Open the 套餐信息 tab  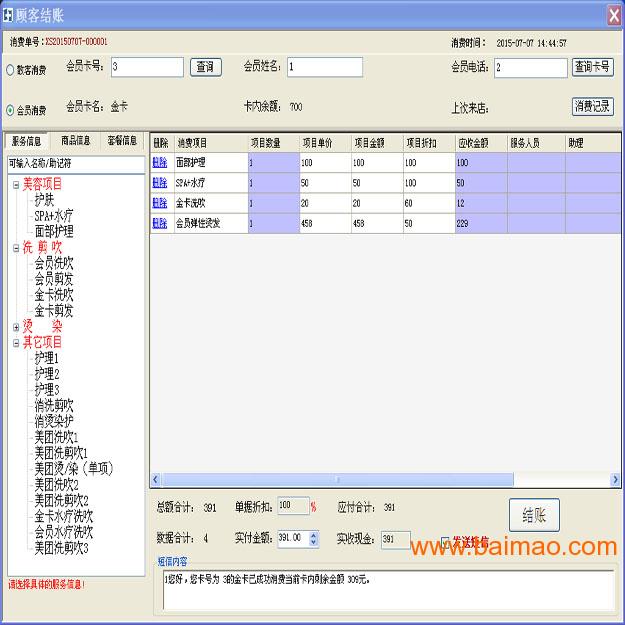[x=122, y=141]
